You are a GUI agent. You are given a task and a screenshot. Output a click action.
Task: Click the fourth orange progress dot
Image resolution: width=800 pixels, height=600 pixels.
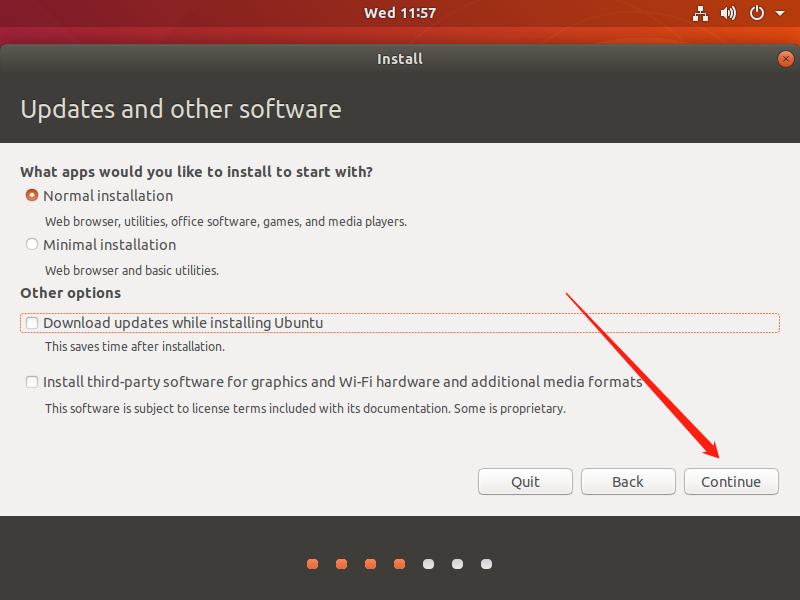coord(399,564)
